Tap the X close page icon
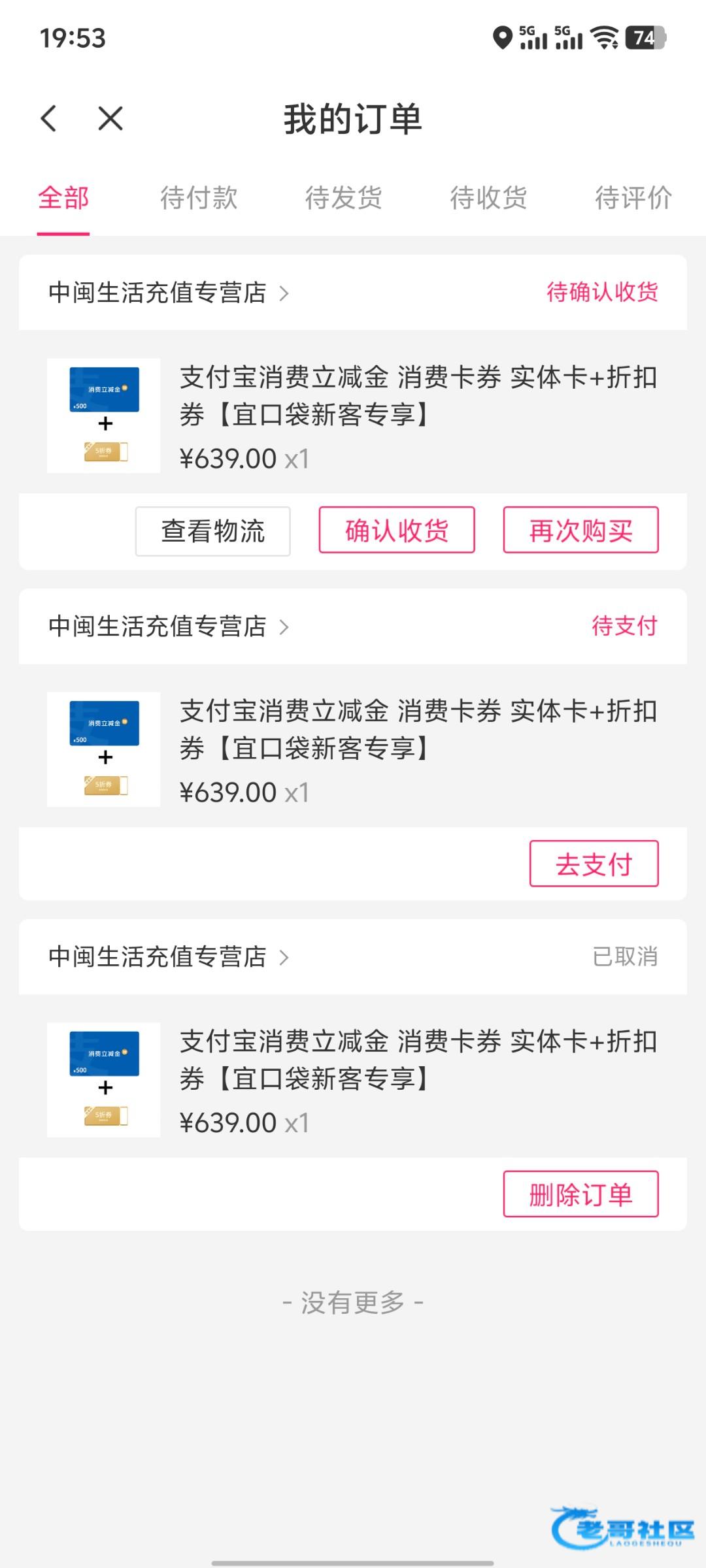The image size is (706, 1568). (x=110, y=119)
